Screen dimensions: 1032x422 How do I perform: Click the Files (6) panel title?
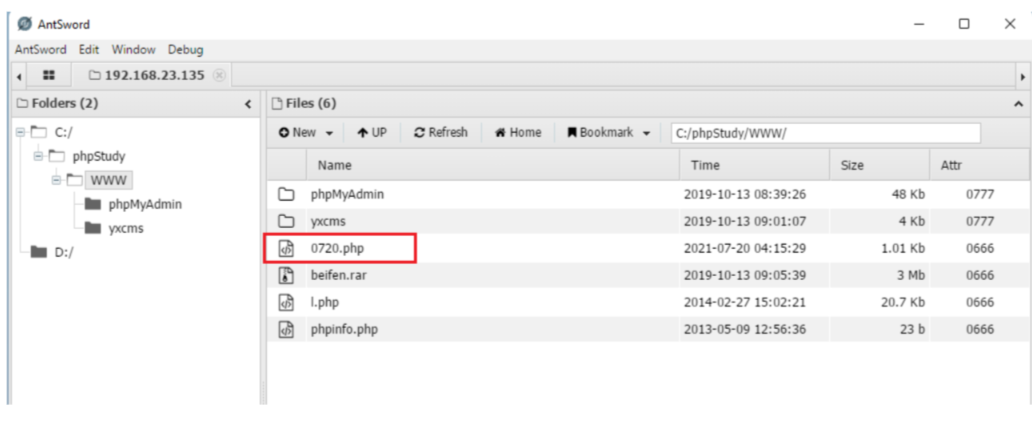pyautogui.click(x=311, y=104)
